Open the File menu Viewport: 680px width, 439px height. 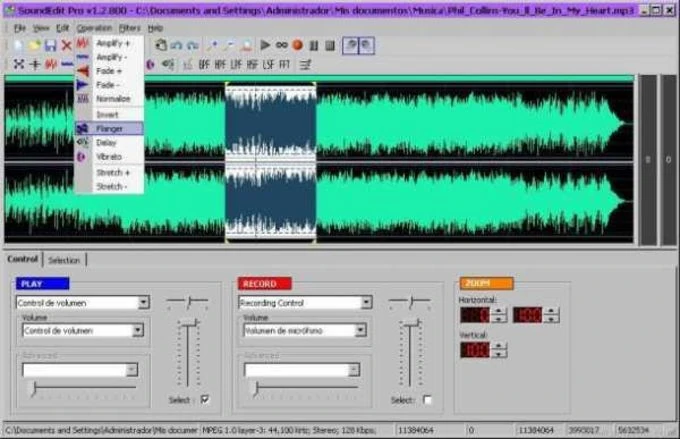[20, 28]
